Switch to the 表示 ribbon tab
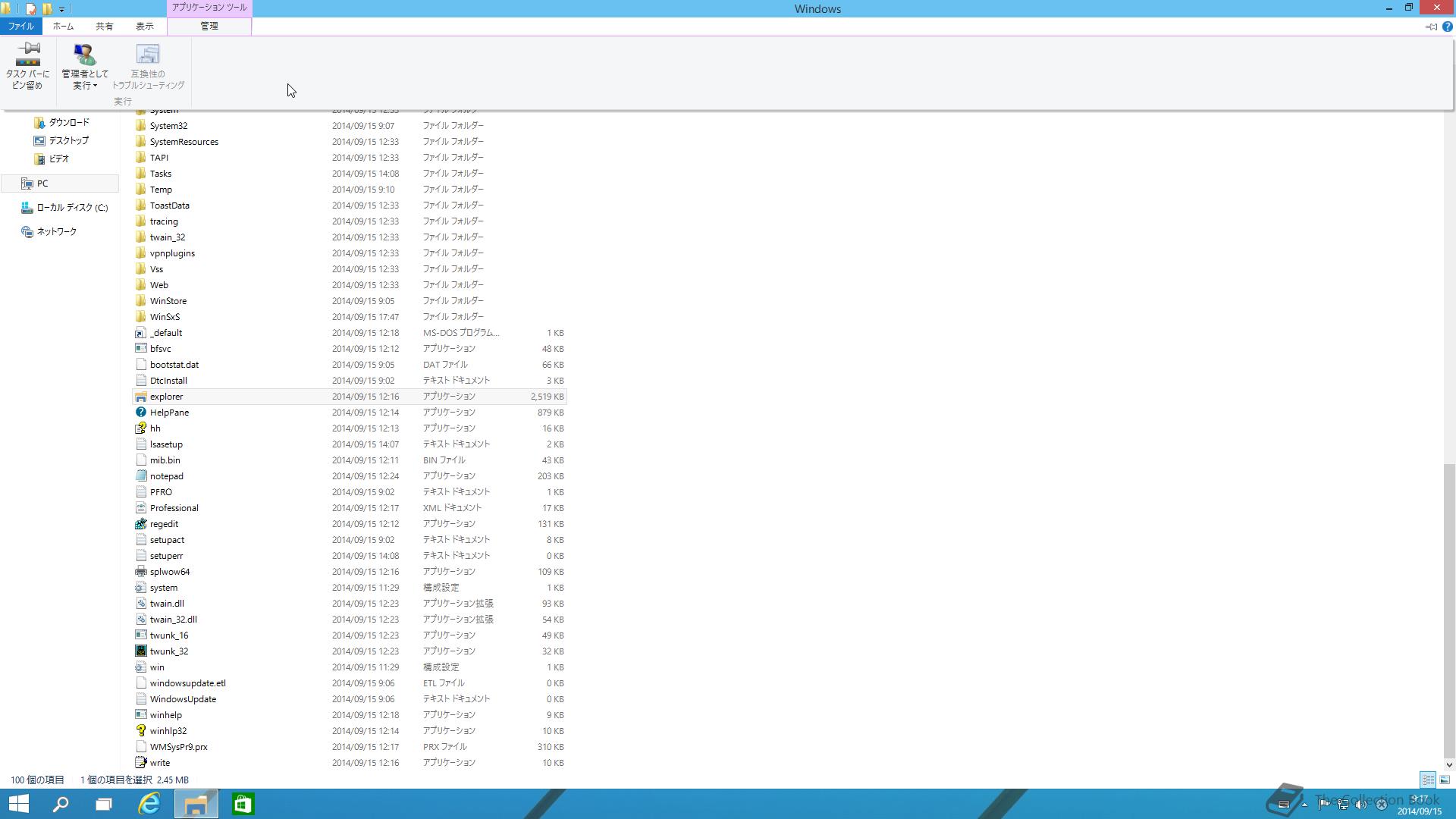The image size is (1456, 819). click(144, 26)
